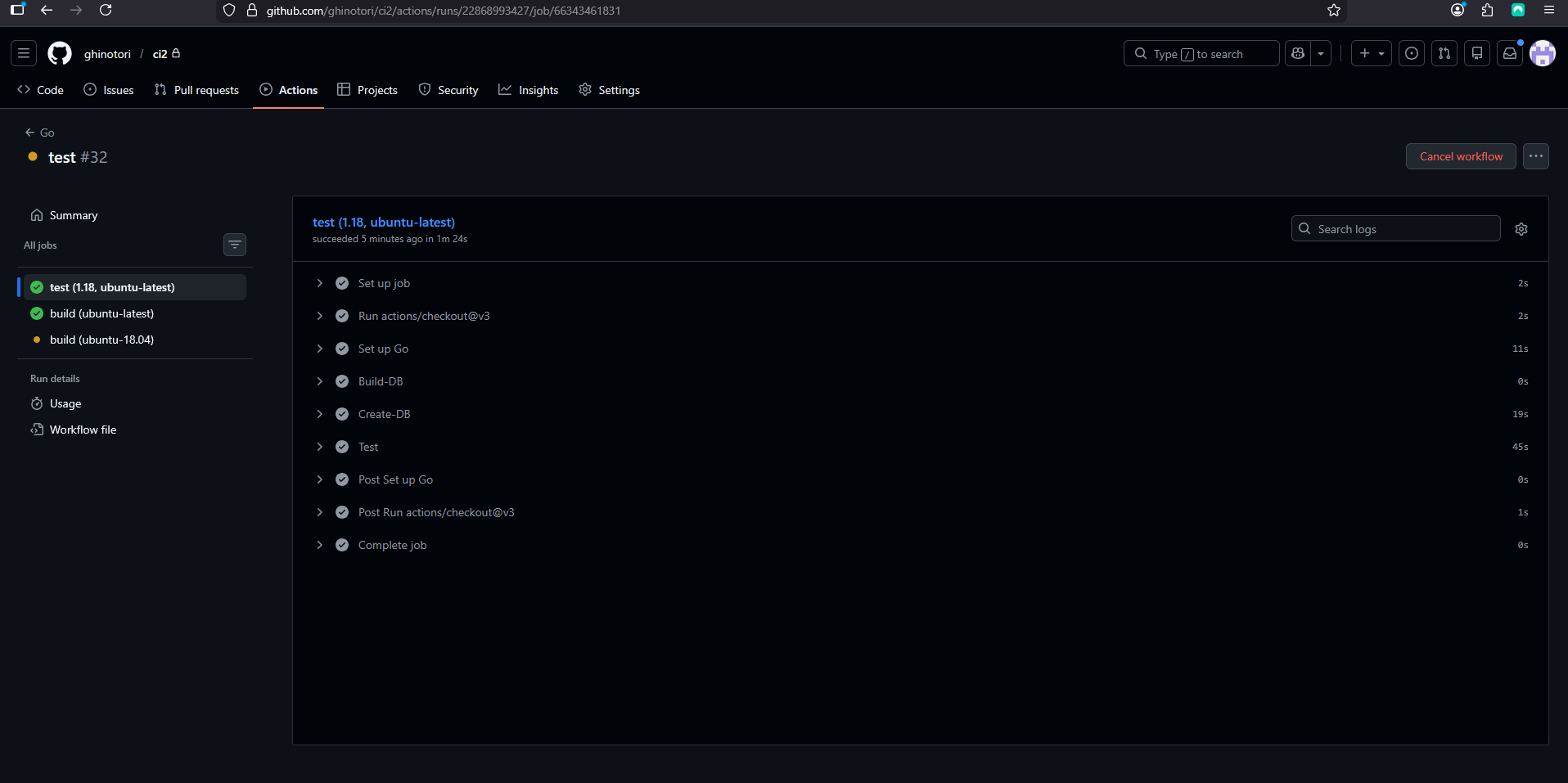Expand the Set up Go step
The image size is (1568, 783).
pyautogui.click(x=921, y=349)
